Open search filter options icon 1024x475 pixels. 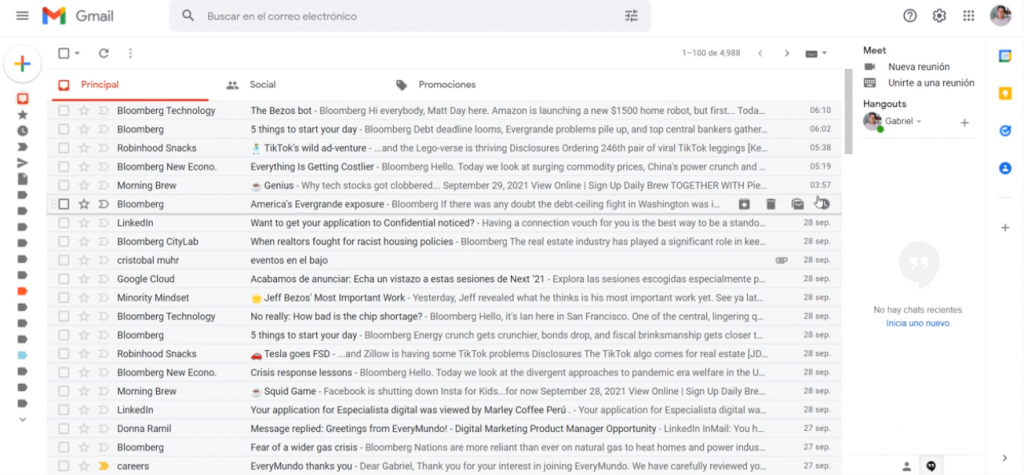pyautogui.click(x=631, y=16)
